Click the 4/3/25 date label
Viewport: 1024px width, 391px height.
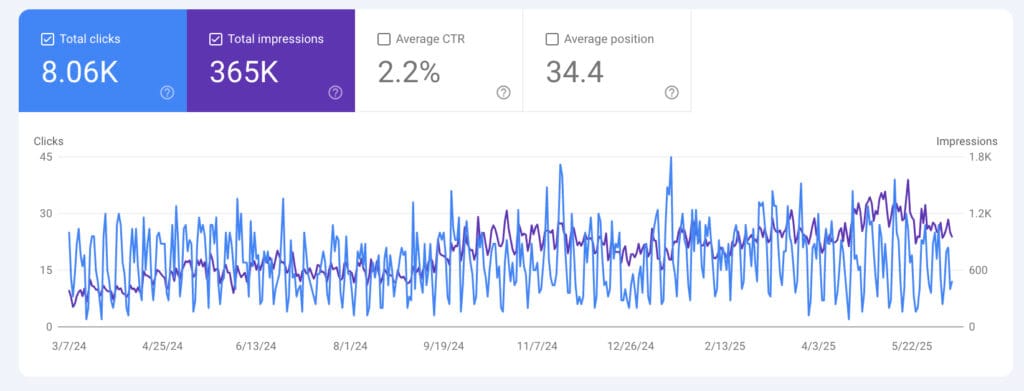[x=818, y=347]
